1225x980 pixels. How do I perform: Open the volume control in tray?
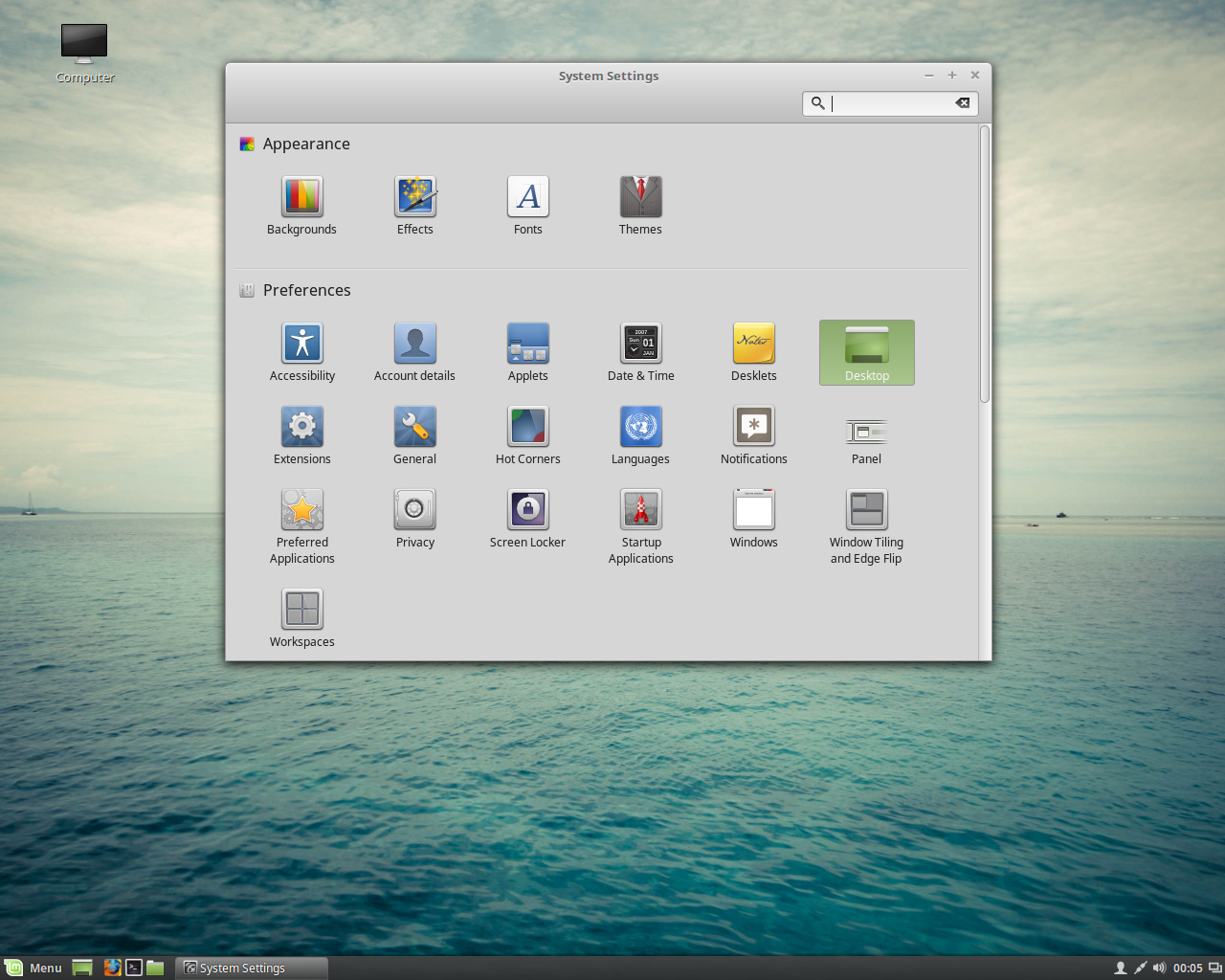click(x=1160, y=968)
